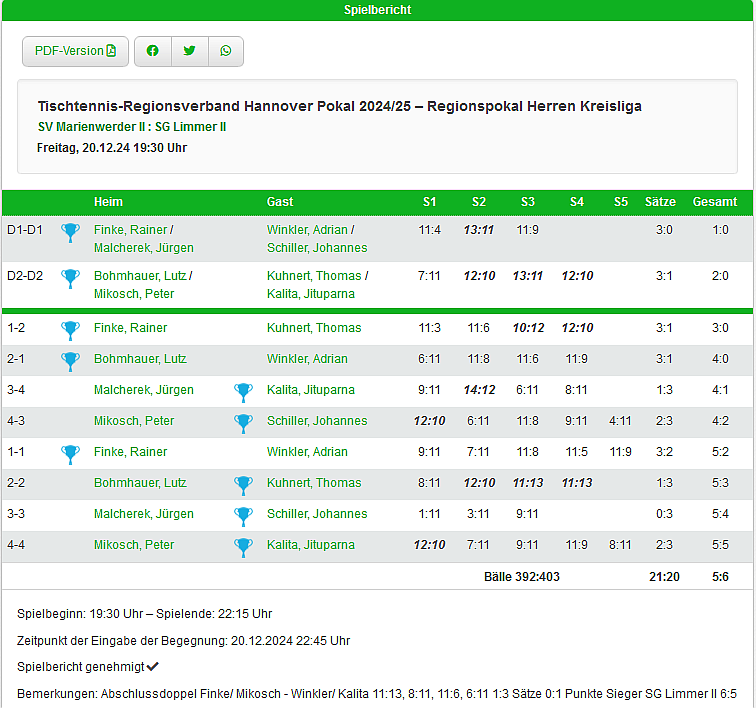Open Bohmhauer, Lutz in row 2-1
This screenshot has height=708, width=756.
click(x=140, y=359)
